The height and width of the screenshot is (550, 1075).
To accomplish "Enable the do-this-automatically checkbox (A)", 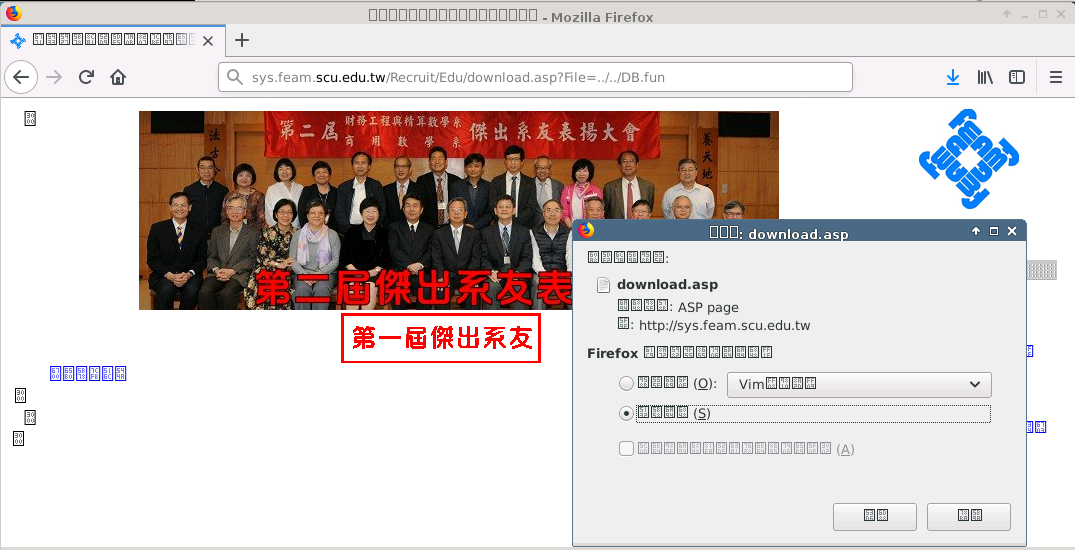I will pyautogui.click(x=626, y=449).
